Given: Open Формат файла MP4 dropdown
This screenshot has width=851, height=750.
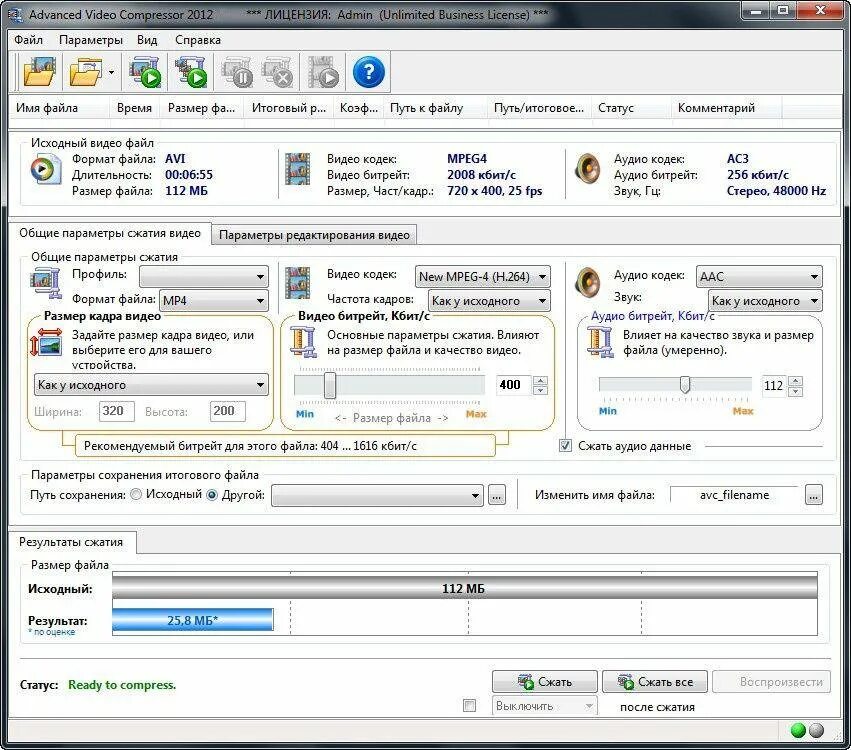Looking at the screenshot, I should tap(213, 300).
